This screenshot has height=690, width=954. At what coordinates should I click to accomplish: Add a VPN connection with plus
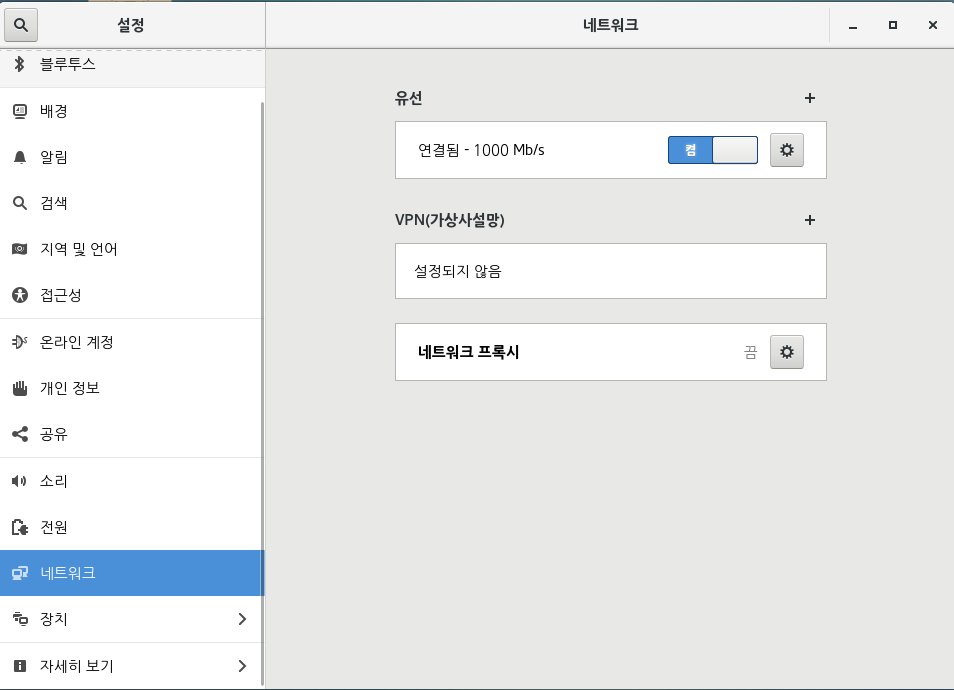click(809, 220)
